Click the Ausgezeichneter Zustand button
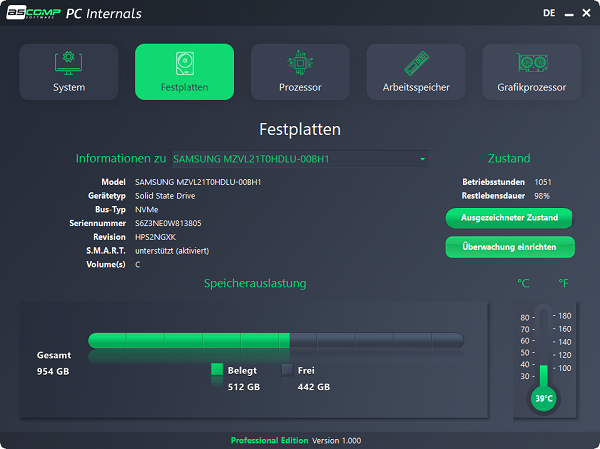This screenshot has width=600, height=449. tap(510, 218)
